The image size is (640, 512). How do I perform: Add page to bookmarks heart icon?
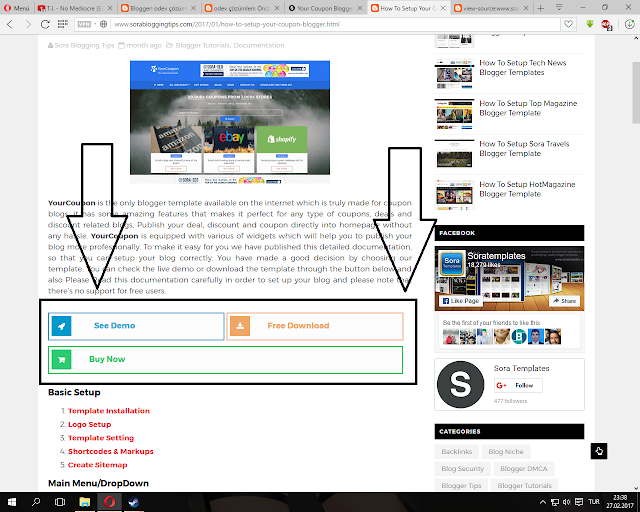(x=568, y=24)
